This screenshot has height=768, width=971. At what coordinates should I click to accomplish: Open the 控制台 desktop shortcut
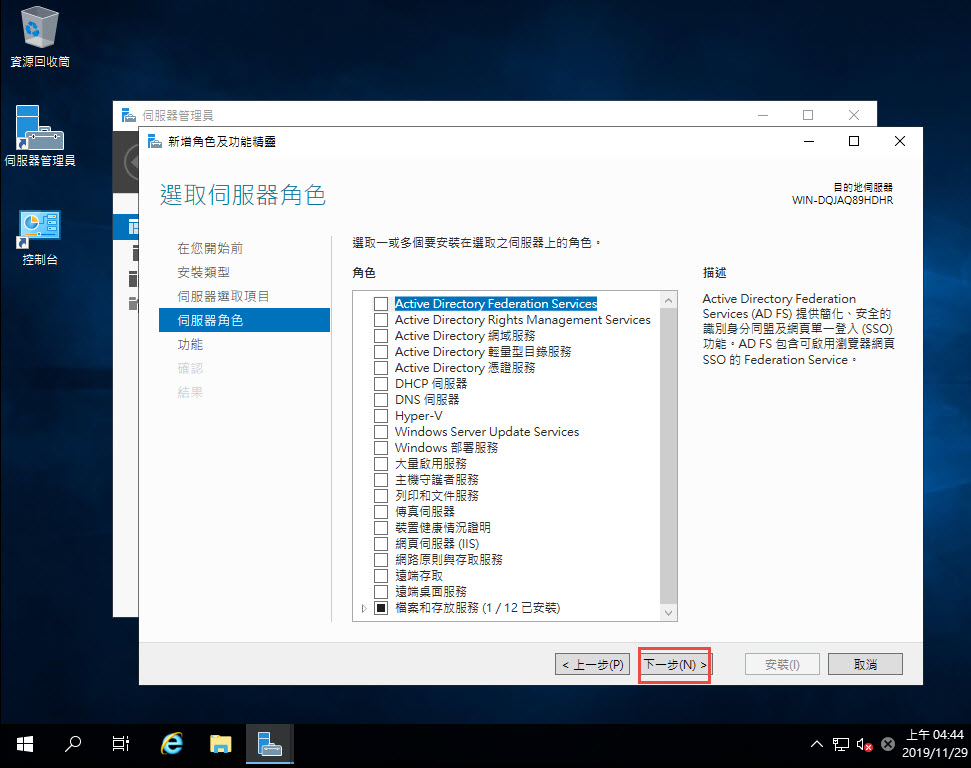40,238
